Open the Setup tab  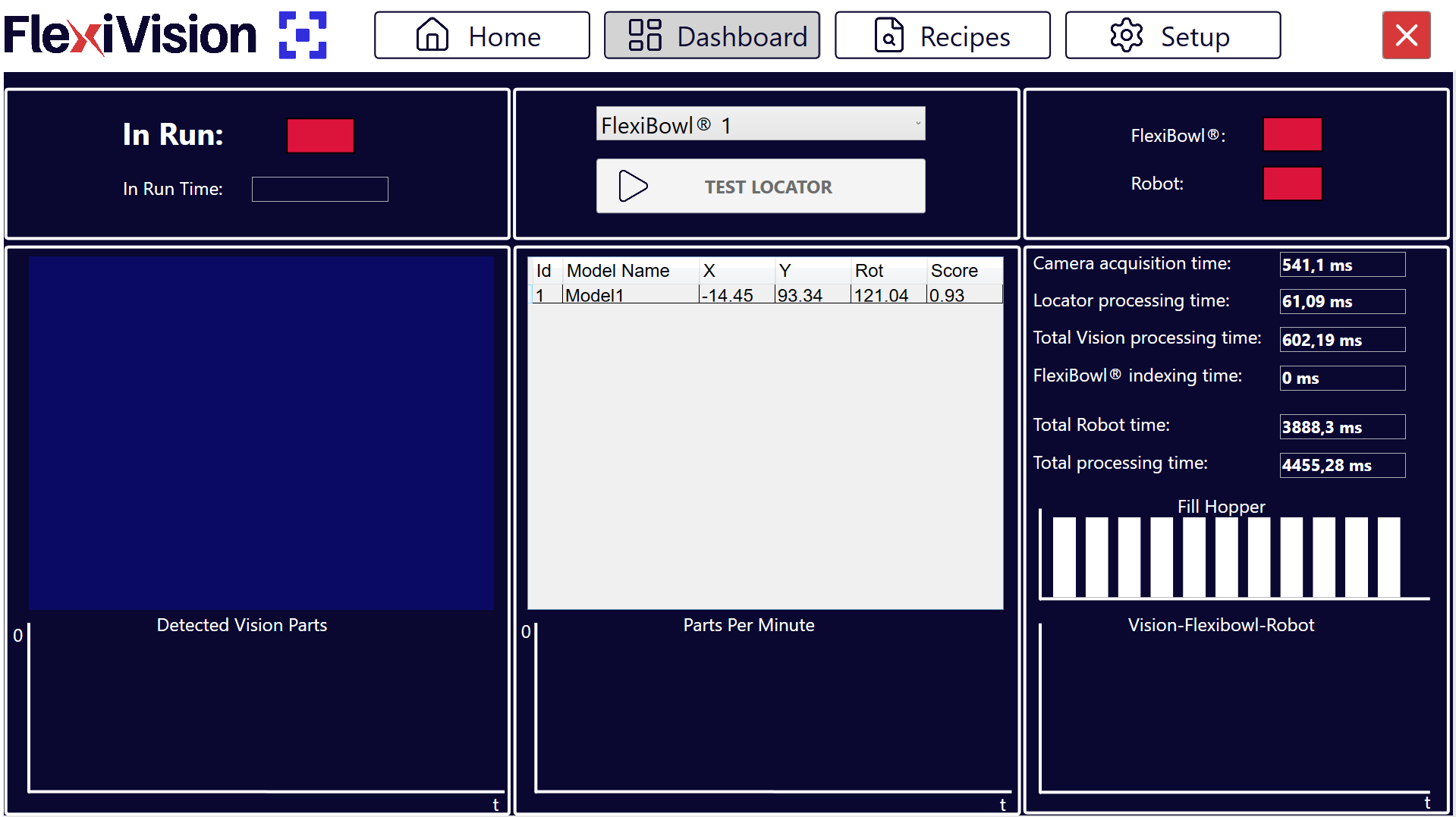click(x=1173, y=35)
